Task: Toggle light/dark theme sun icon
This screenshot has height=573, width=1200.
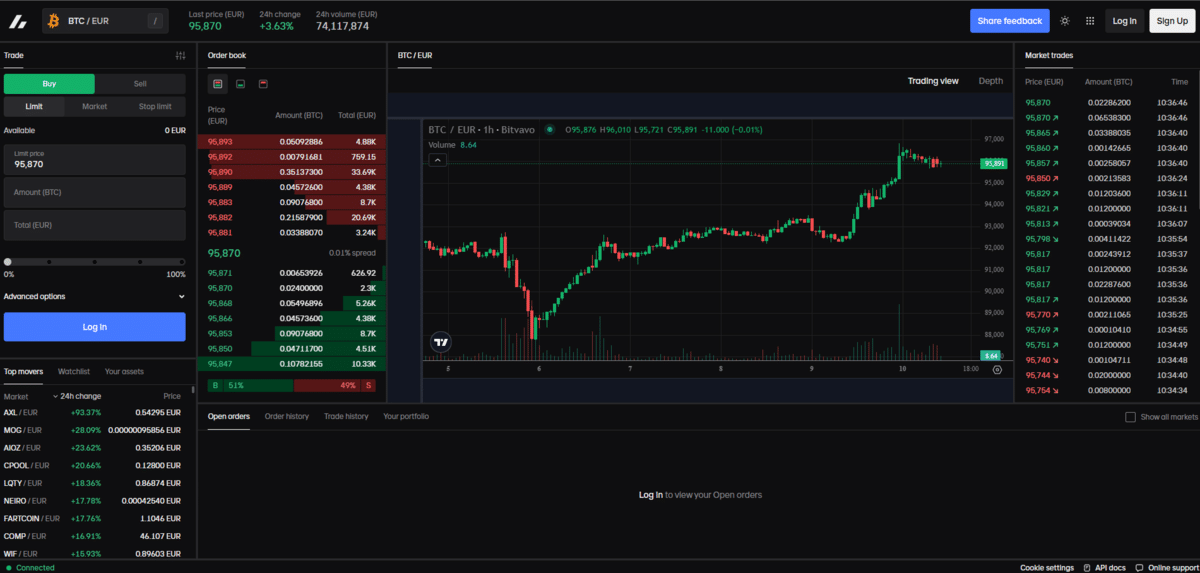Action: point(1065,20)
